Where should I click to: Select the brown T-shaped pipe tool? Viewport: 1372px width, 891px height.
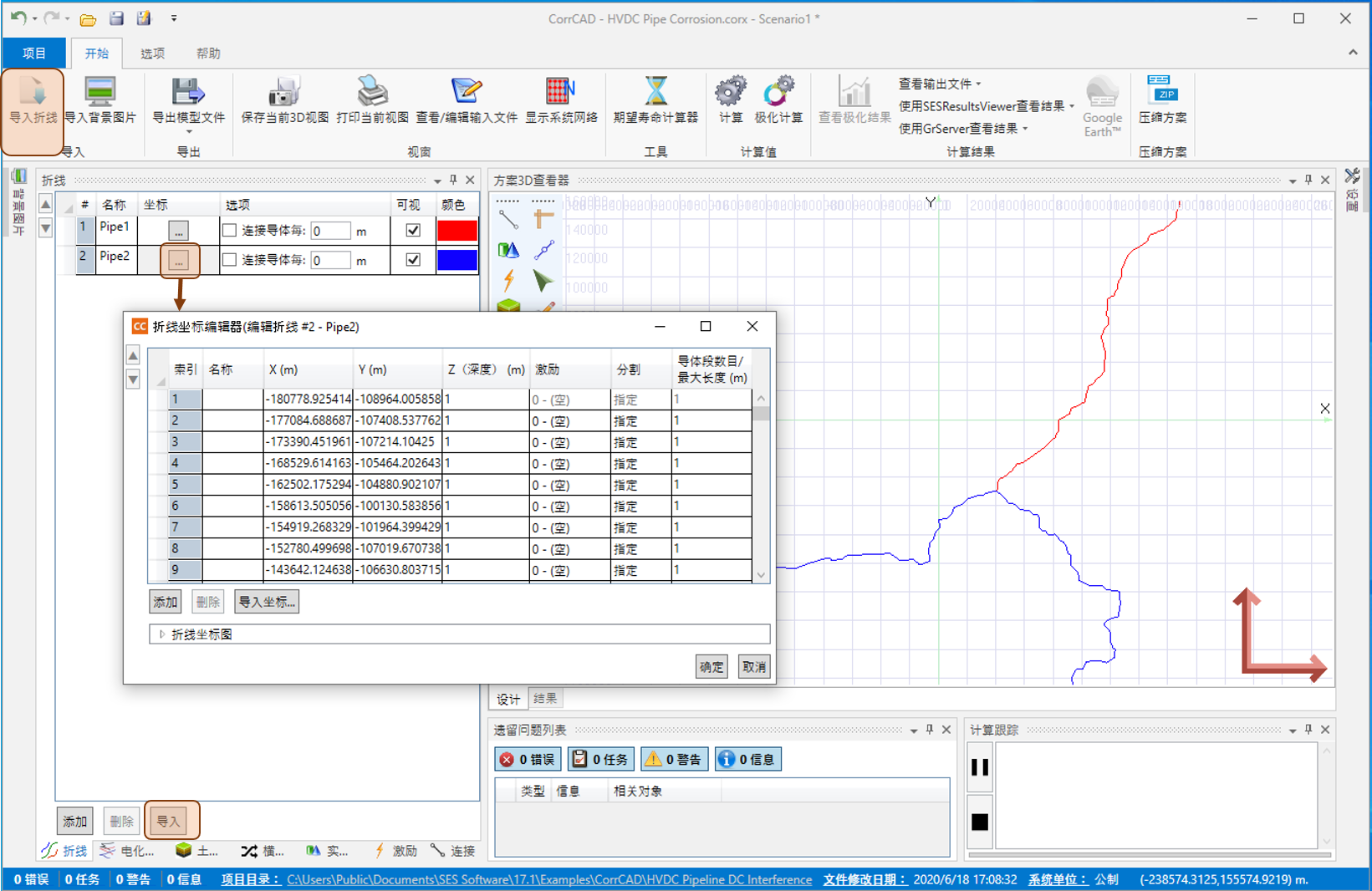(x=543, y=220)
